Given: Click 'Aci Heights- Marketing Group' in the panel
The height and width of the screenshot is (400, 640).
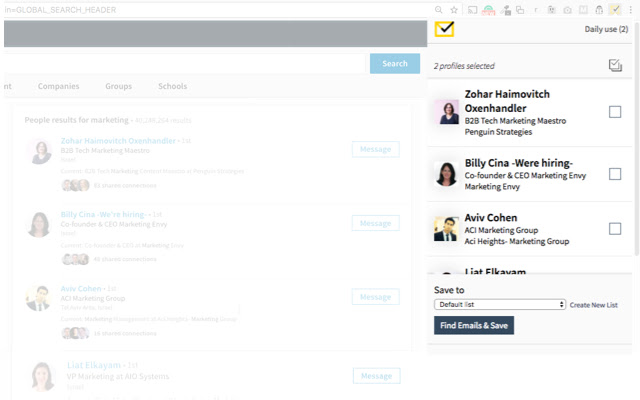Looking at the screenshot, I should pyautogui.click(x=516, y=241).
